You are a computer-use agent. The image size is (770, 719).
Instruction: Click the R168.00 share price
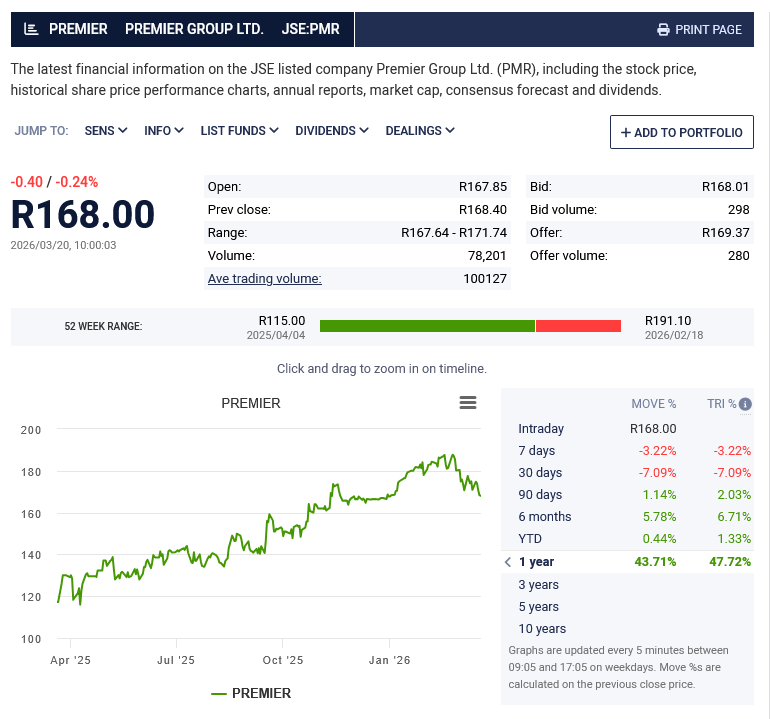click(x=82, y=214)
